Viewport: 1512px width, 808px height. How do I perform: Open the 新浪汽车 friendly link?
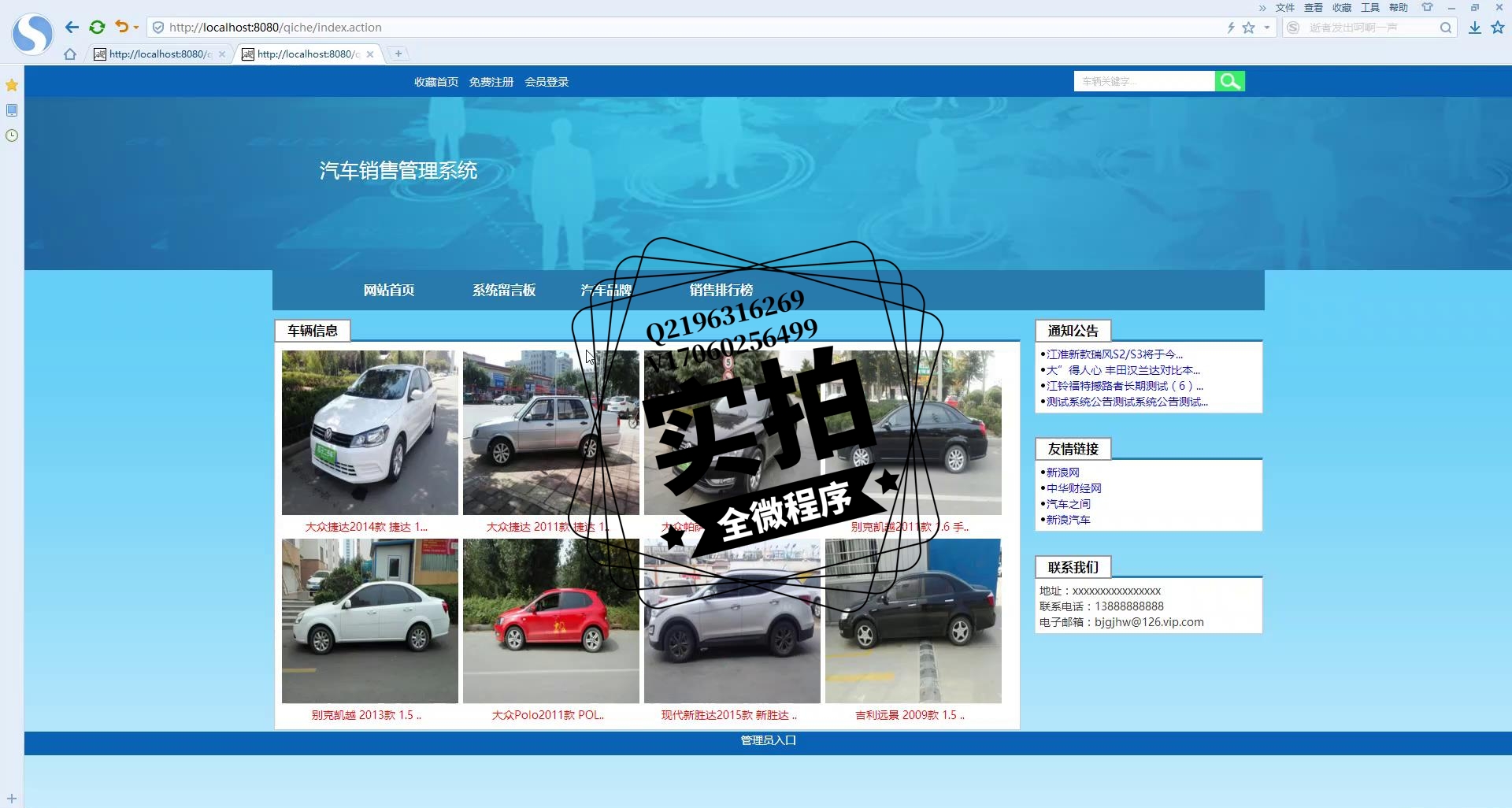click(1068, 520)
